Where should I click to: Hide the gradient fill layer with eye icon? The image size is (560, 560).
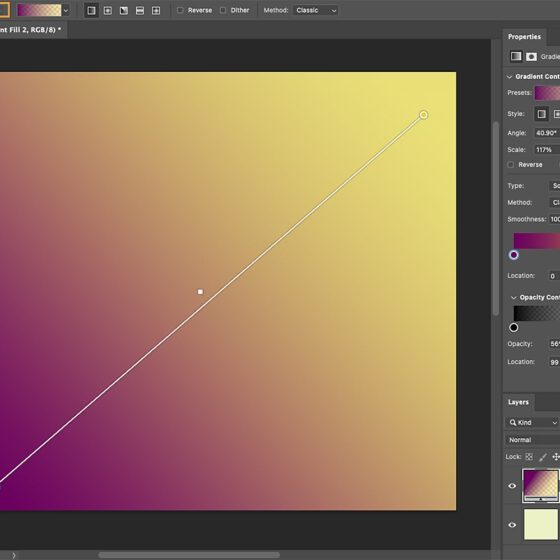pos(512,486)
